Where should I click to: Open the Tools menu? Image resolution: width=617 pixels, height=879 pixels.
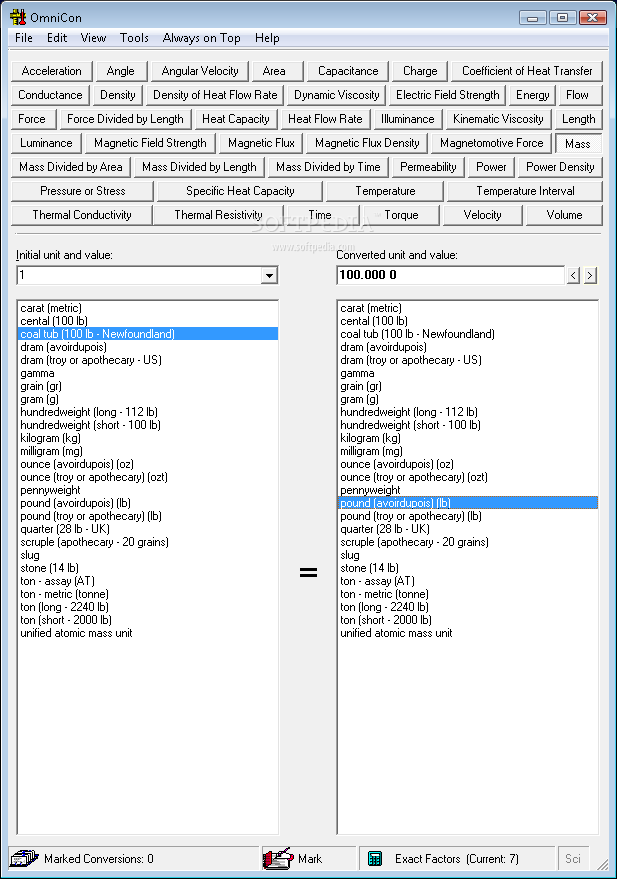(134, 38)
